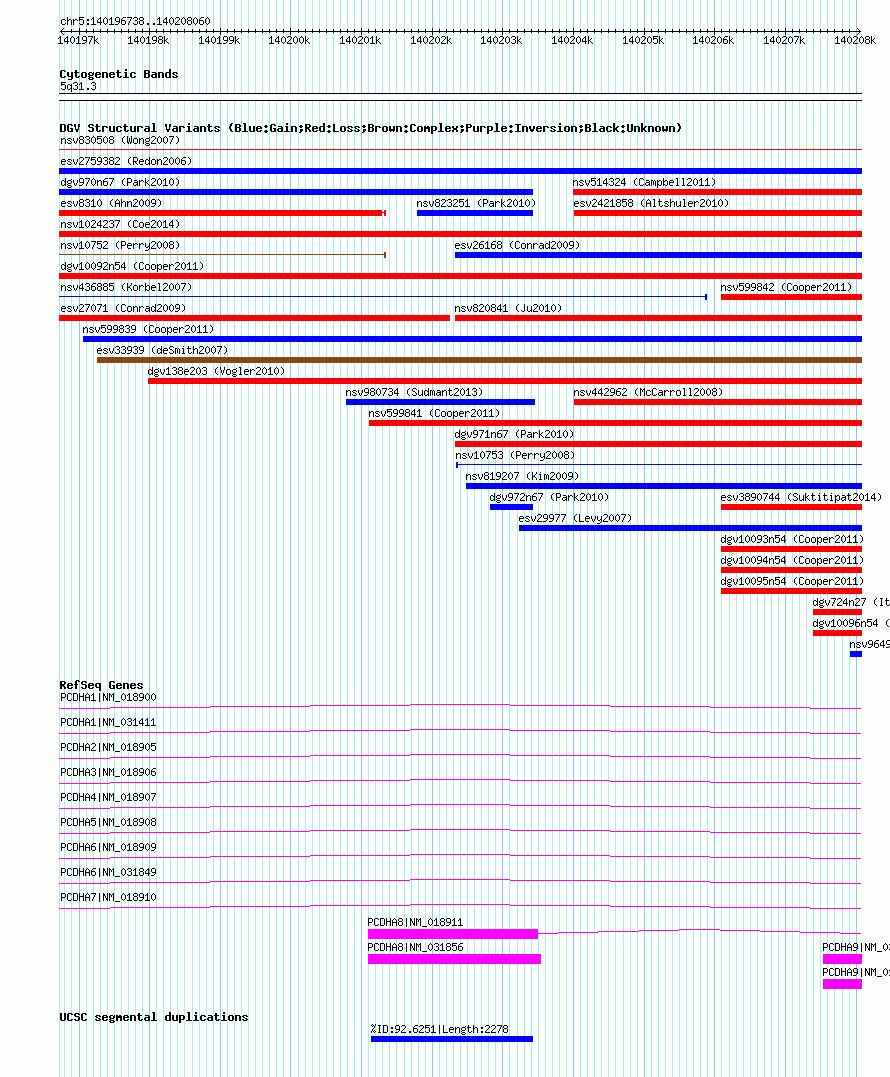Click the dgv10094n54 (Cooper2011) variant label
Image resolution: width=890 pixels, height=1077 pixels.
[792, 560]
